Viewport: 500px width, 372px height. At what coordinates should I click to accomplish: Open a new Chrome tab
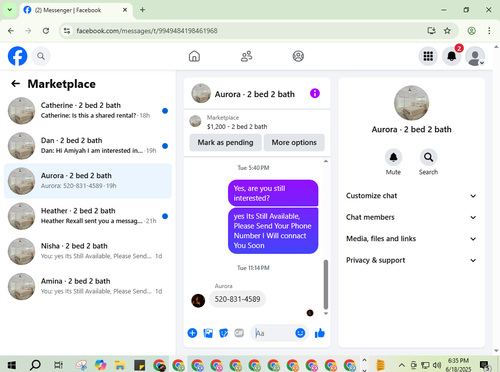[x=142, y=10]
